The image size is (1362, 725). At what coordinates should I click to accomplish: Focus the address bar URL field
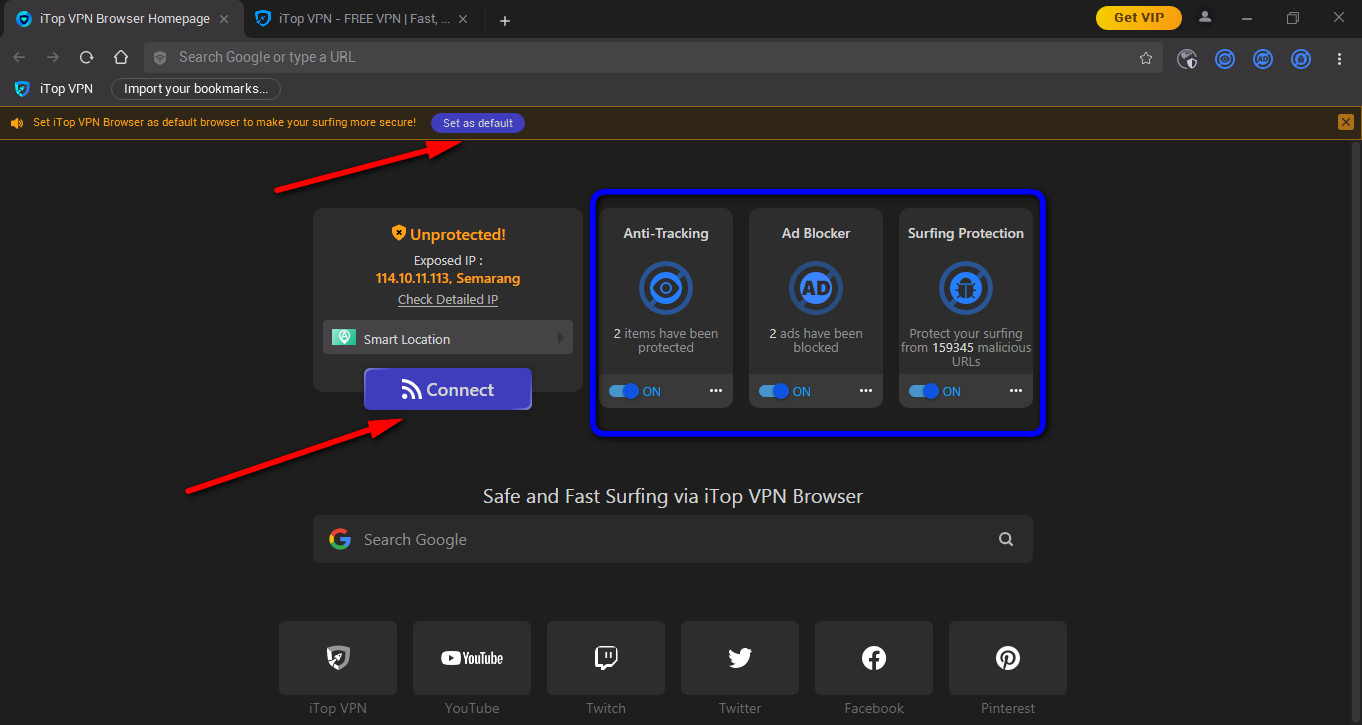(653, 58)
